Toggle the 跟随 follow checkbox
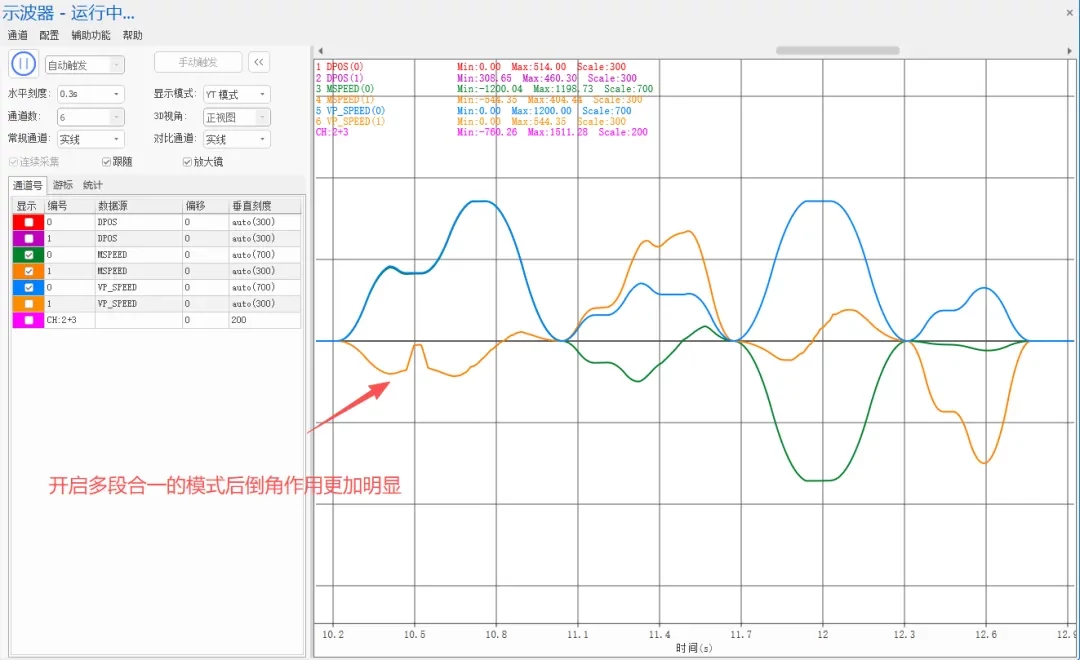Viewport: 1080px width, 660px height. (106, 162)
